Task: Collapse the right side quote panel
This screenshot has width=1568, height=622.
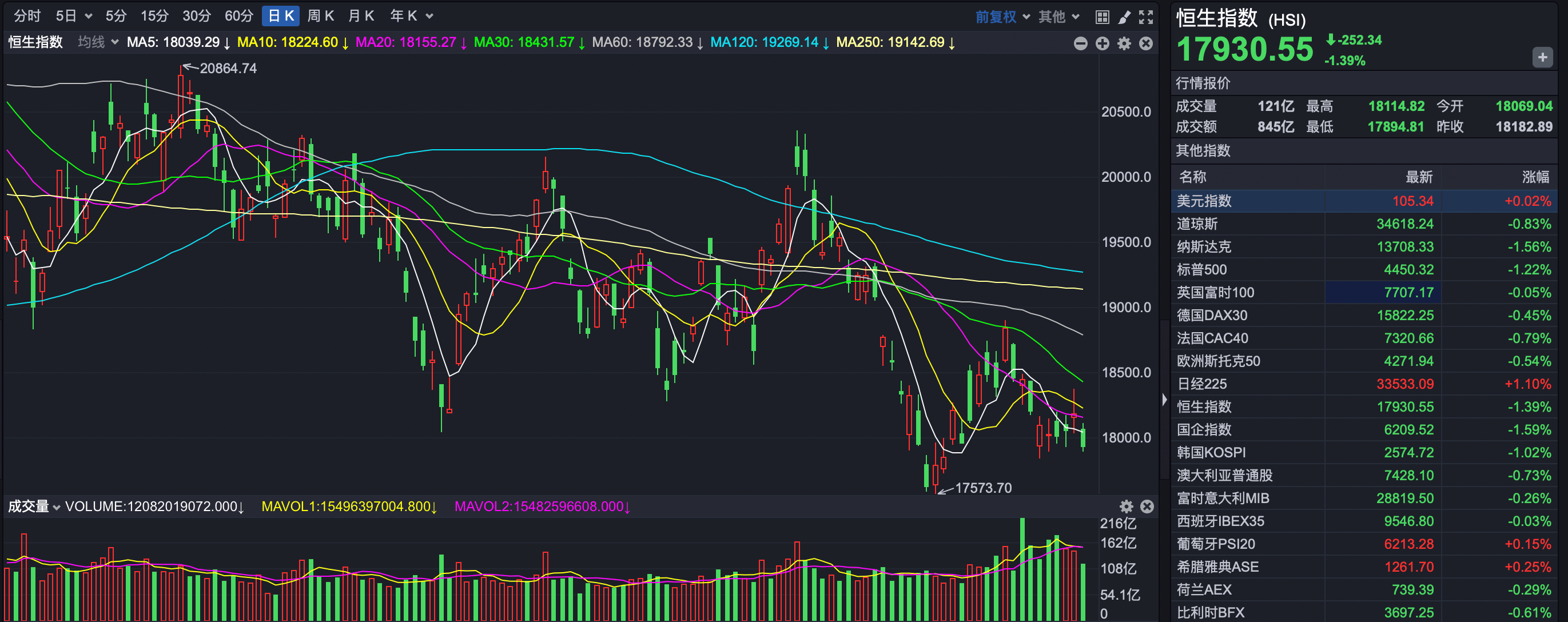Action: (1164, 399)
